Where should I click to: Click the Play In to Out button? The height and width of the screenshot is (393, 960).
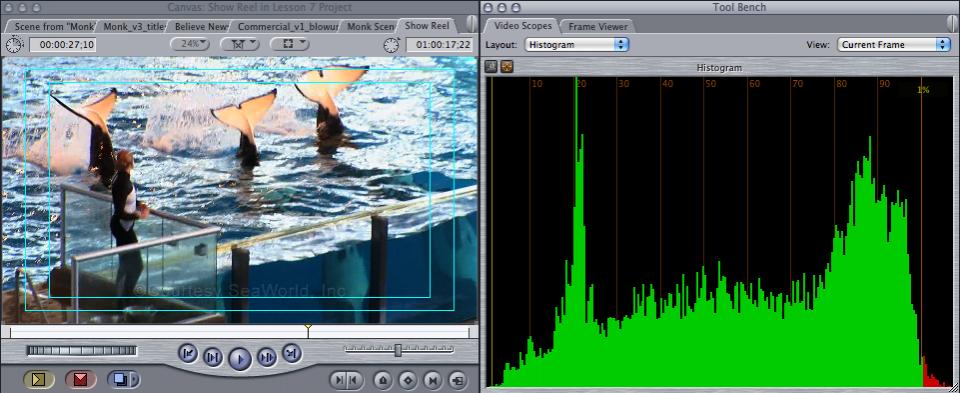point(212,356)
